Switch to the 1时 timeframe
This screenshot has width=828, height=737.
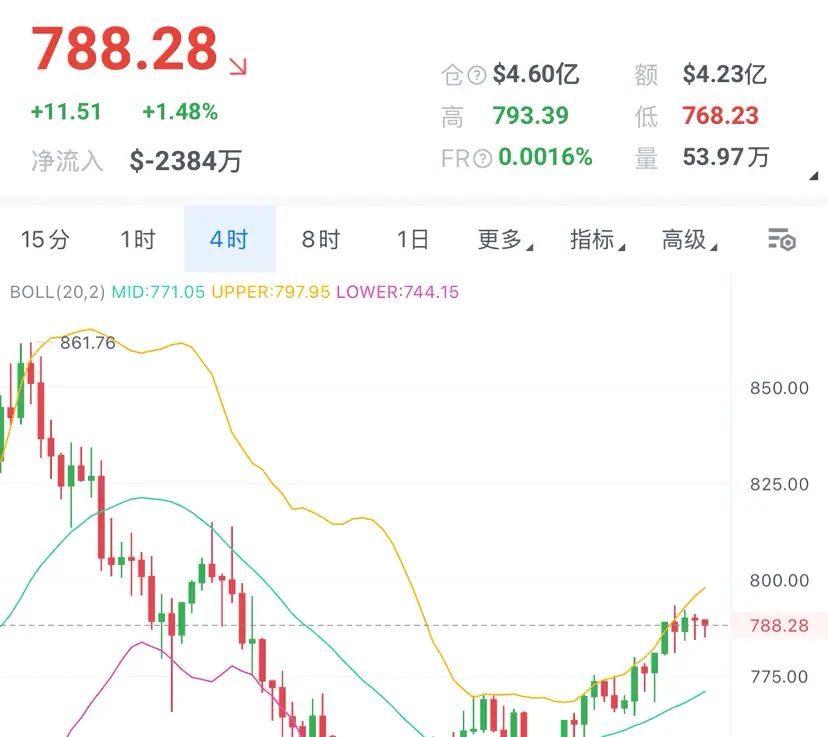[138, 239]
